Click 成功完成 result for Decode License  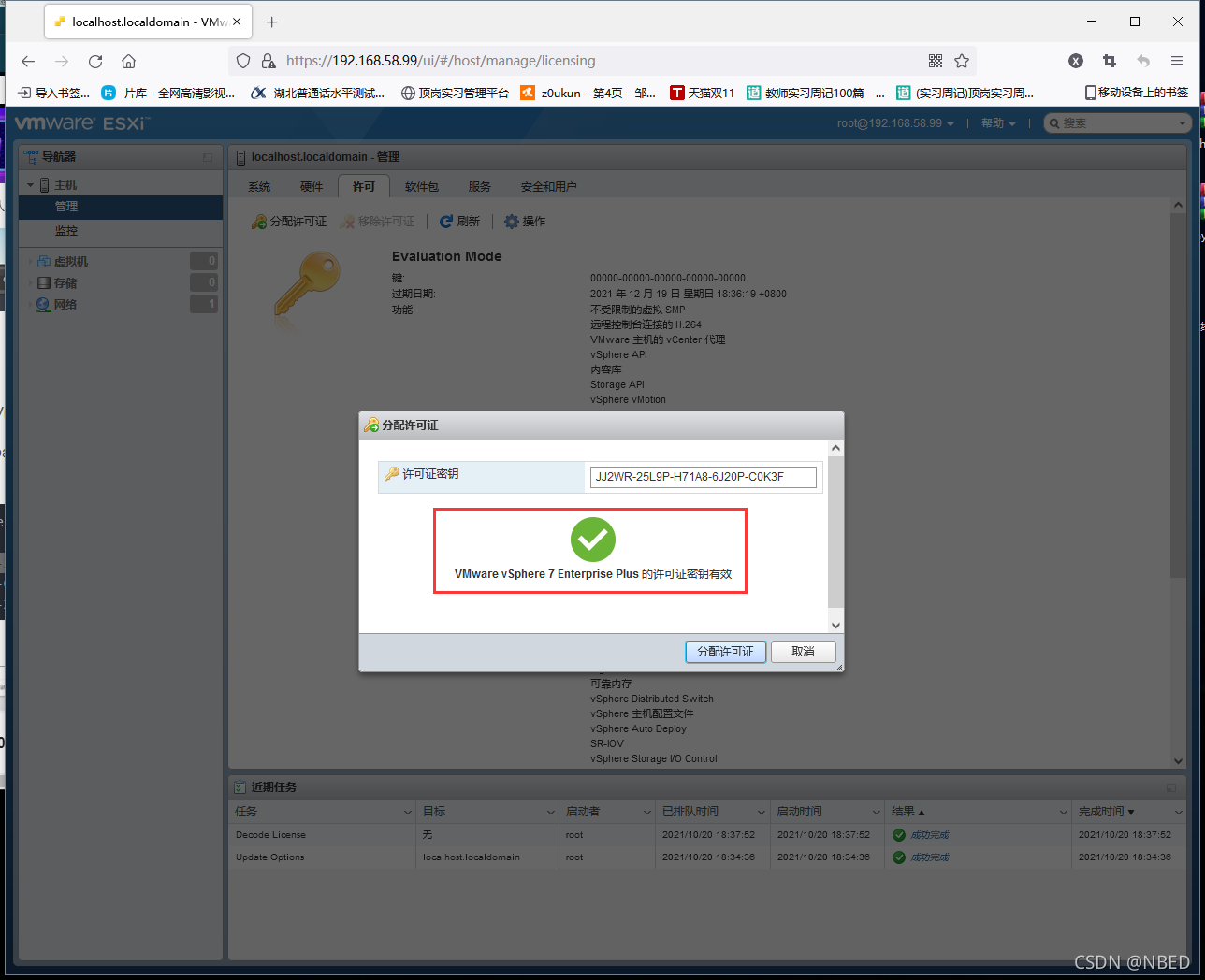(930, 835)
